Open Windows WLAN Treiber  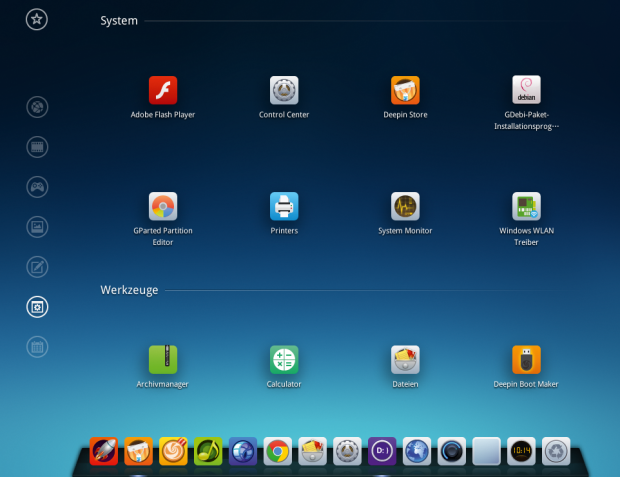[x=526, y=206]
